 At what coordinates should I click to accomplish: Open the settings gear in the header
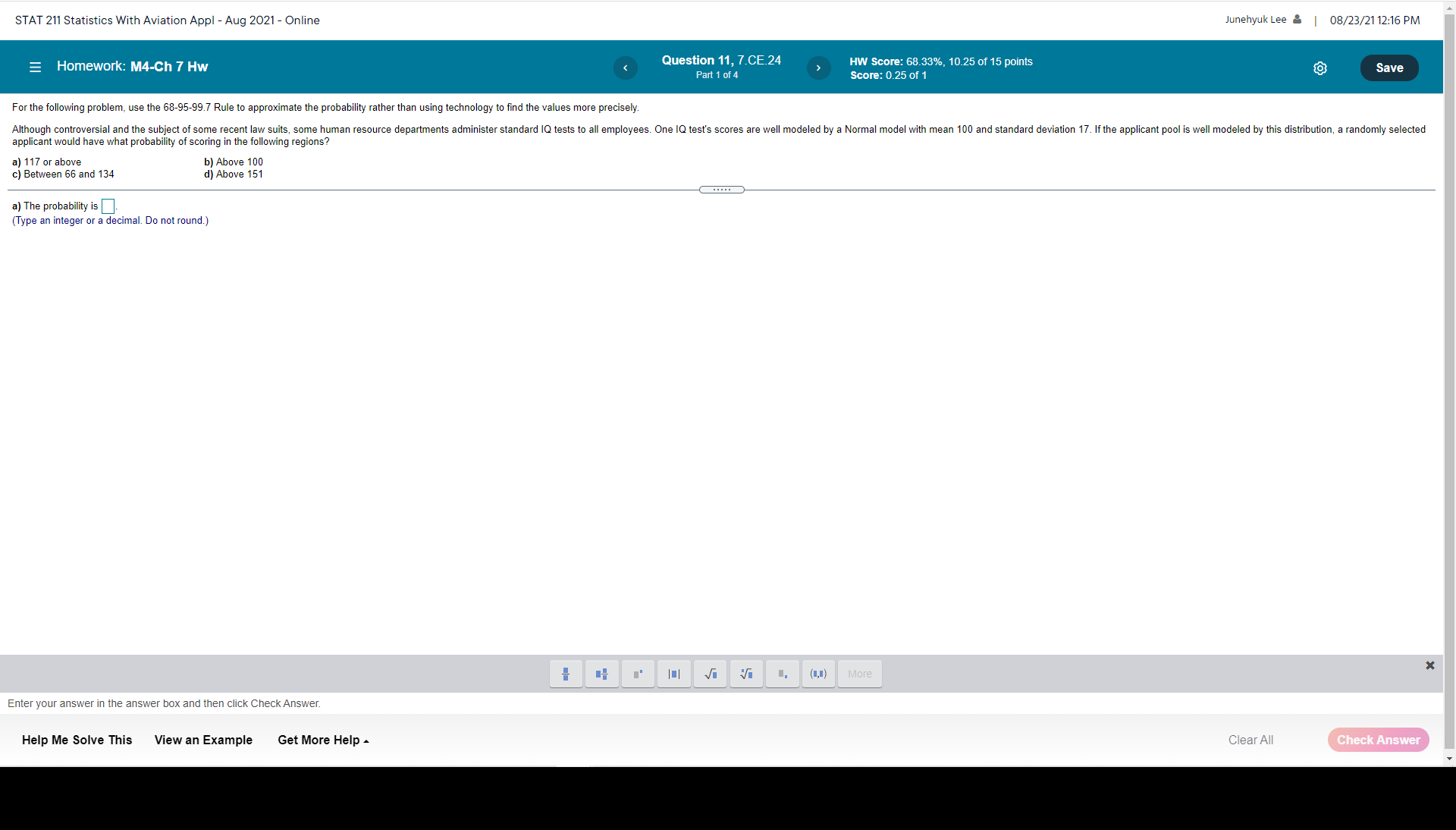click(1320, 68)
